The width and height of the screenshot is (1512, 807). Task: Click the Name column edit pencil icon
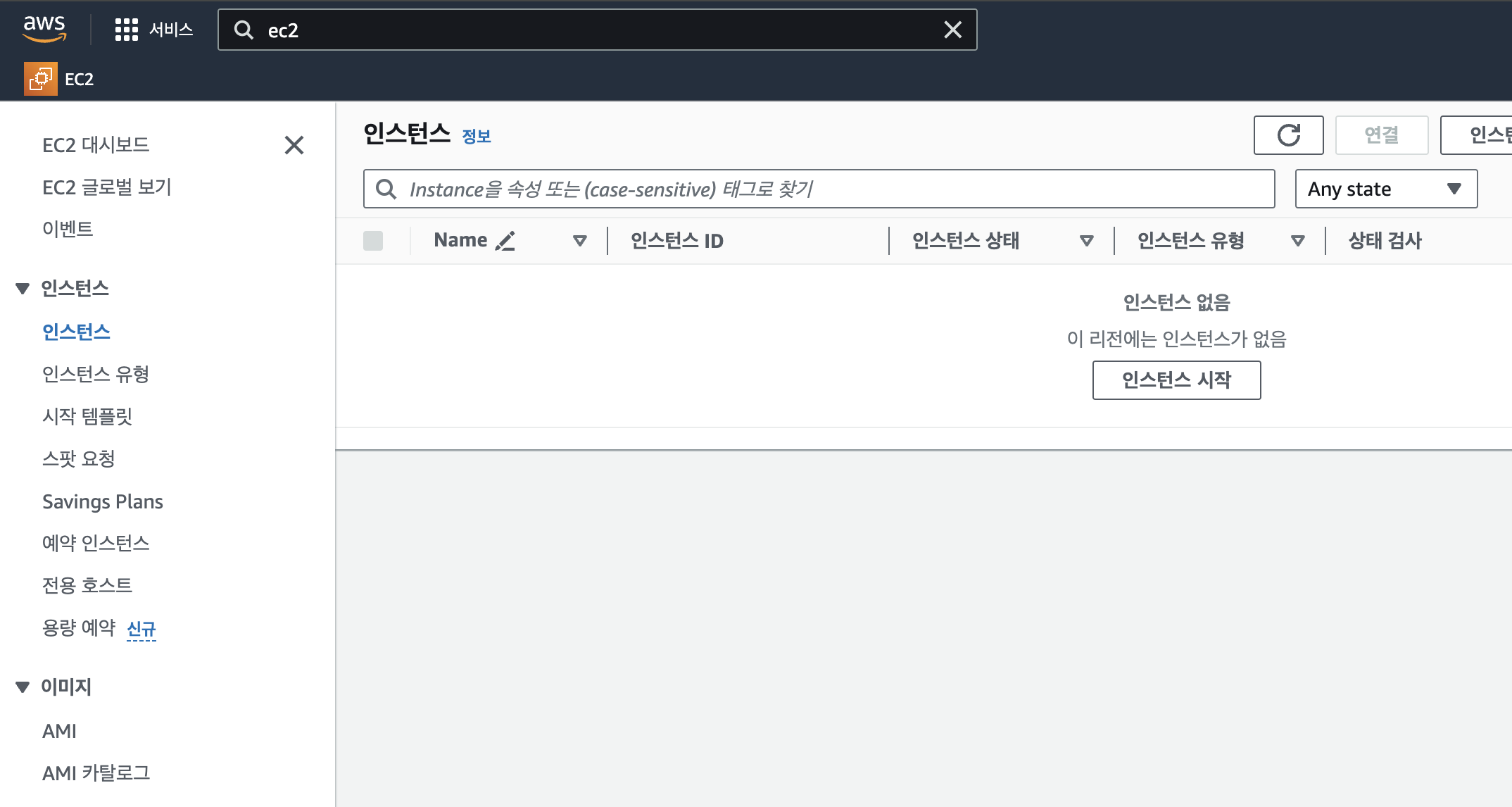(x=505, y=241)
